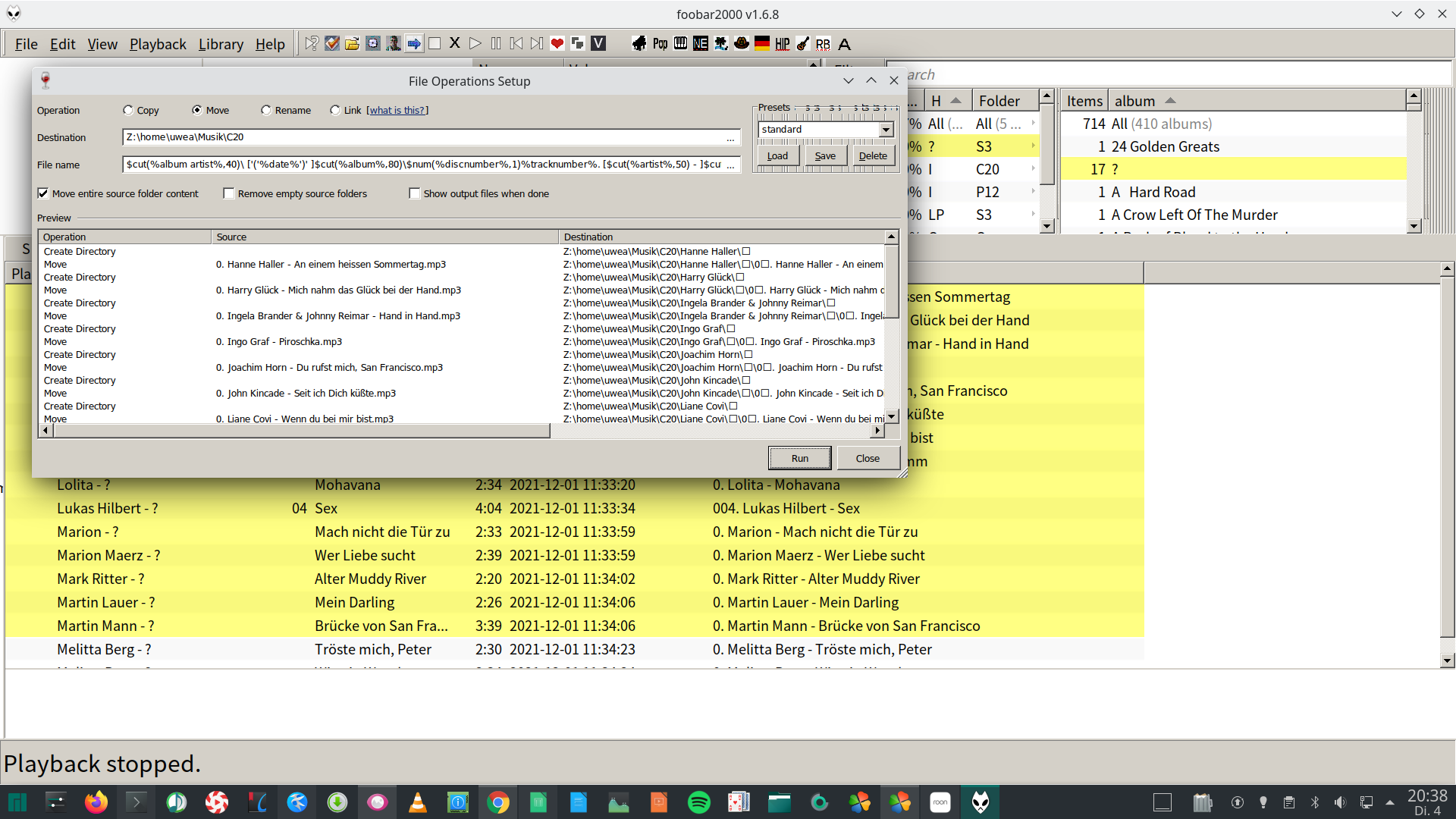
Task: Start playback with the Play icon
Action: tap(475, 43)
